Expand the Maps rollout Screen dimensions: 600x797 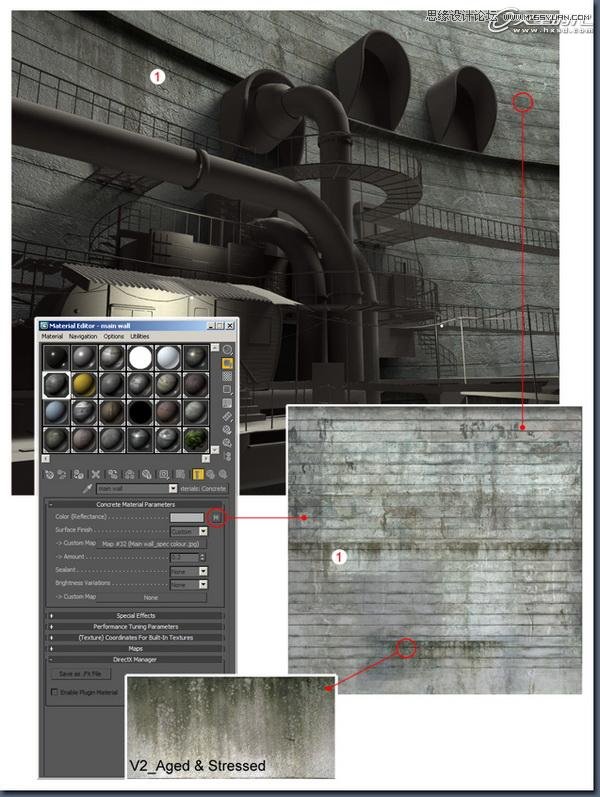tap(135, 649)
